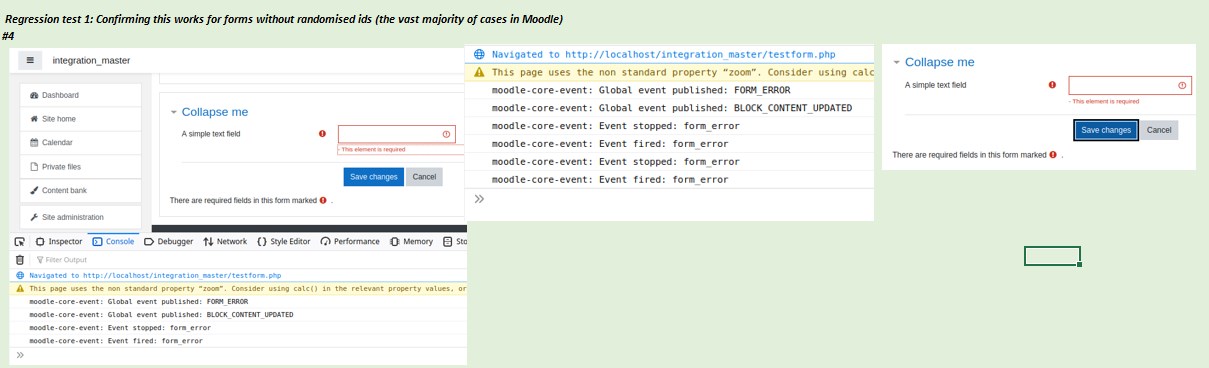Open the Style Editor devtools tab
The width and height of the screenshot is (1209, 368).
tap(284, 241)
